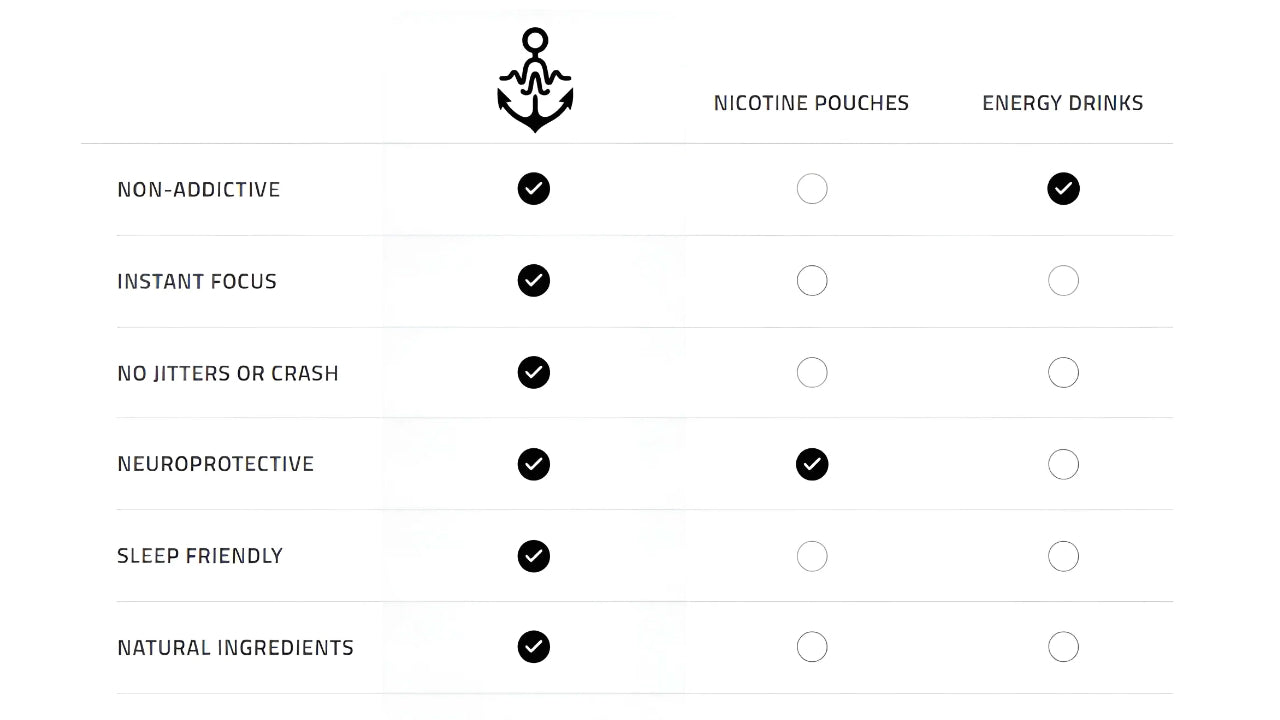
Task: Click the Non-Addictive row label
Action: click(199, 190)
